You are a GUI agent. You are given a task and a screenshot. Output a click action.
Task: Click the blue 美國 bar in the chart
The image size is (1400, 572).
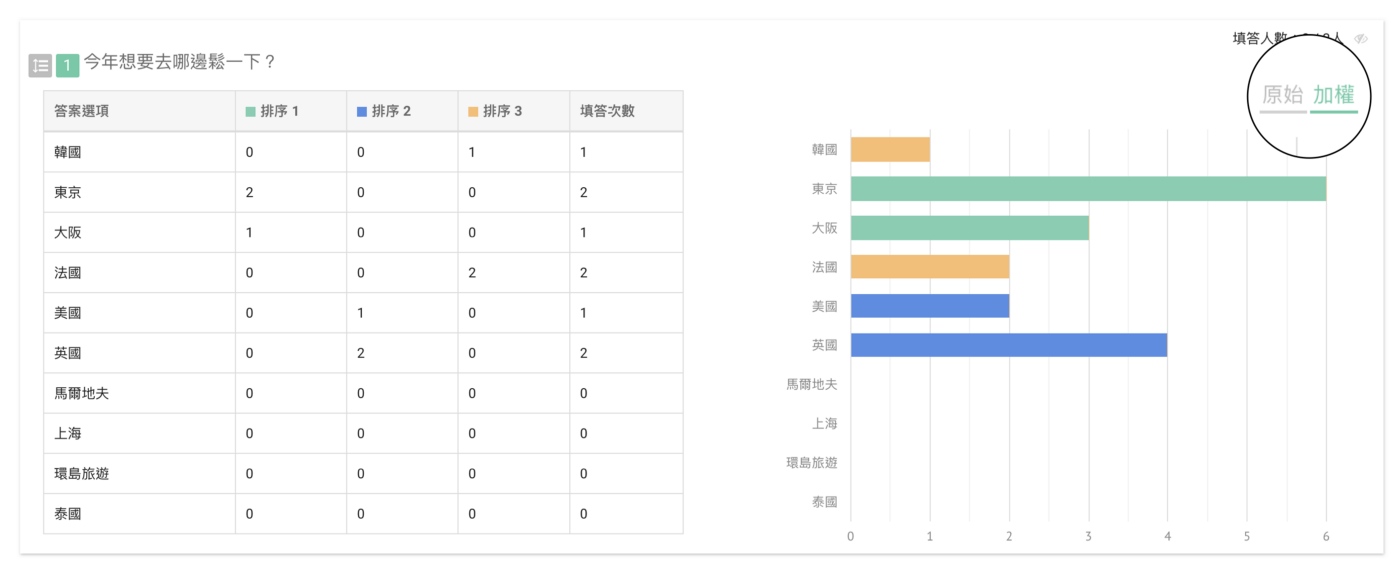click(930, 306)
